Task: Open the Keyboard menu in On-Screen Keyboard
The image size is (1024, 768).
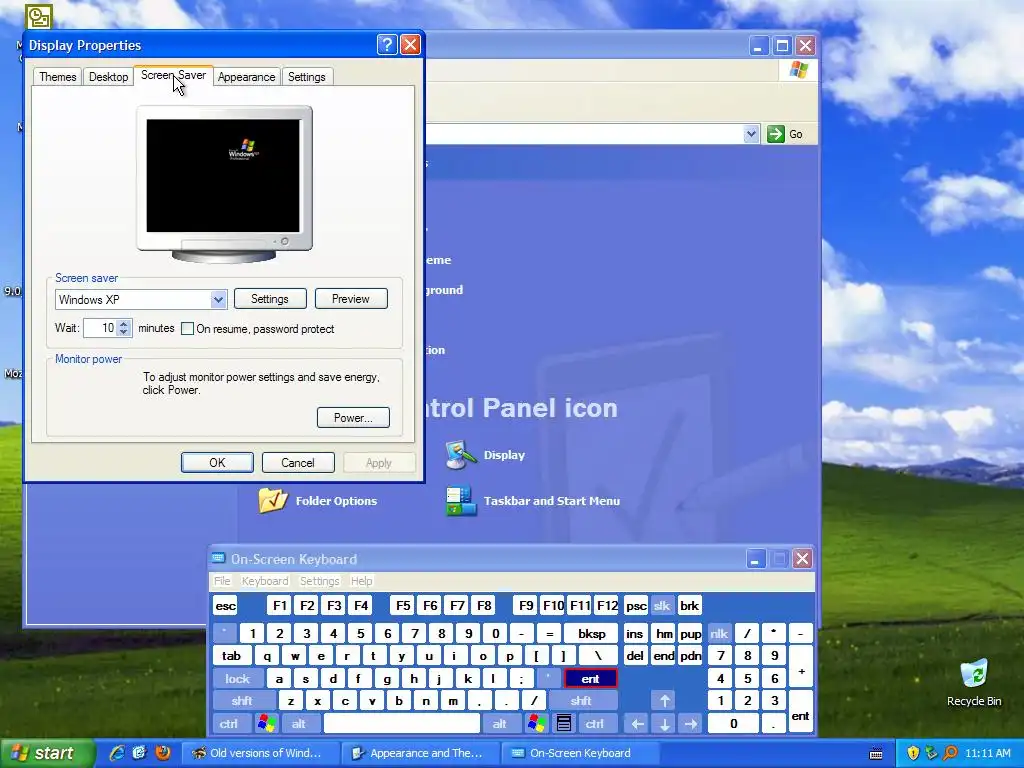Action: coord(264,581)
